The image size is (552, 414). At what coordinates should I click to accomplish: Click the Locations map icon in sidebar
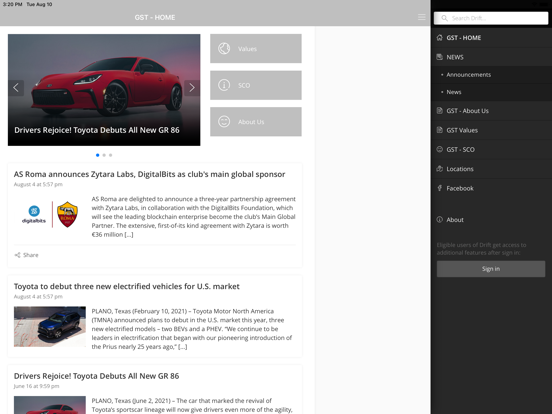coord(439,169)
